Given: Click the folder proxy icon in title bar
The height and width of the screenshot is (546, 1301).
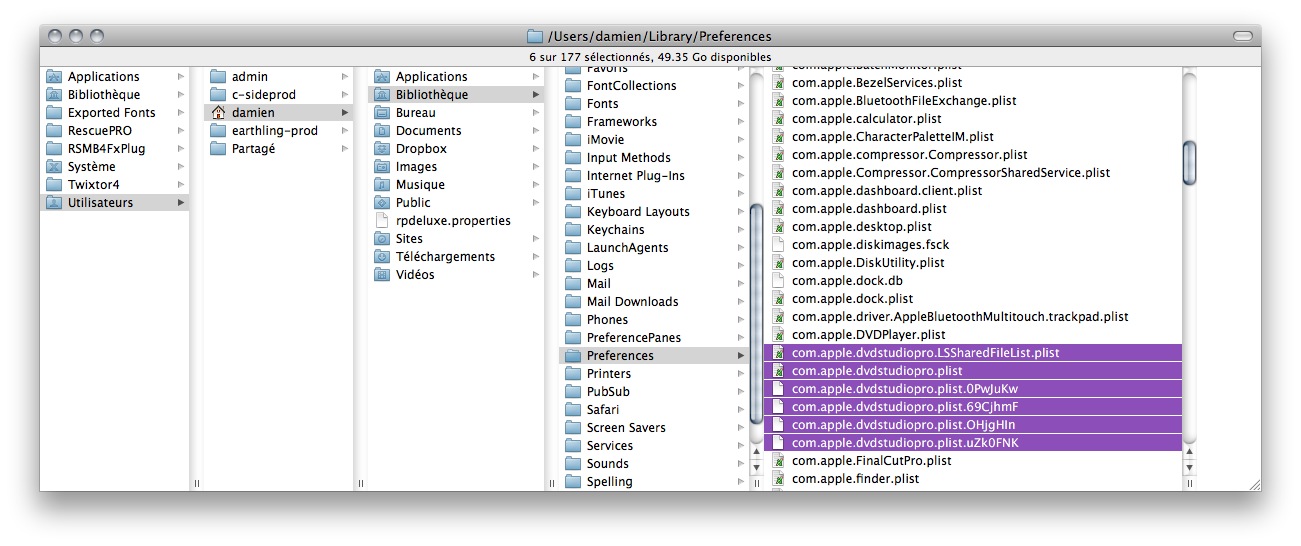Looking at the screenshot, I should 535,37.
